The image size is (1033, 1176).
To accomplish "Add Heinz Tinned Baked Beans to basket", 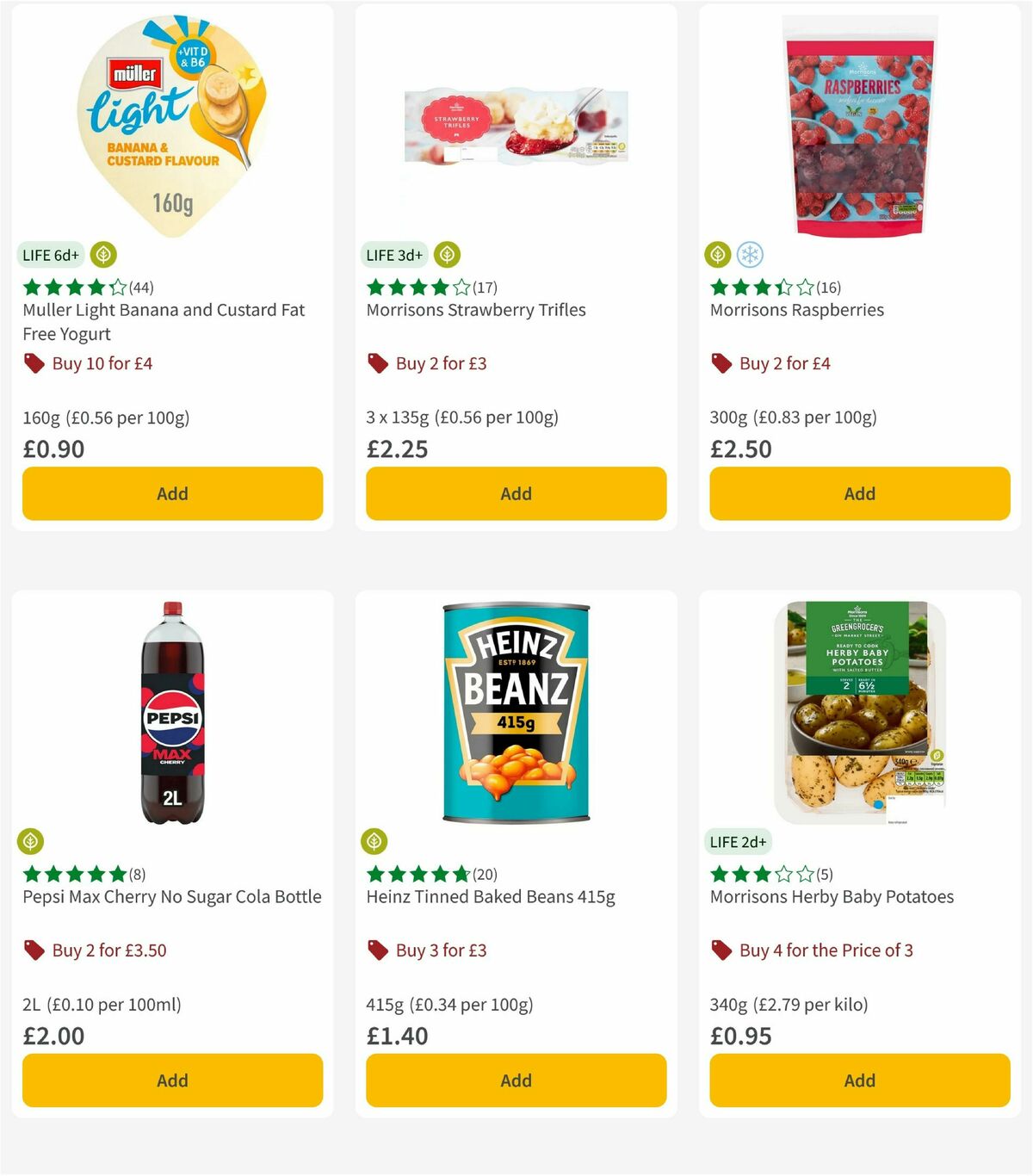I will 515,1080.
